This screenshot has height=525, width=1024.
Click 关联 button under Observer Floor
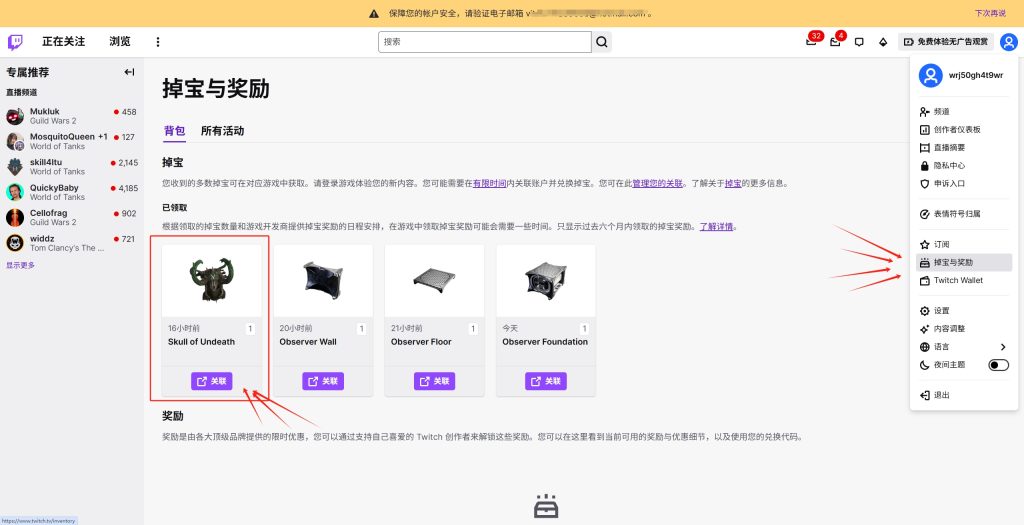click(434, 381)
